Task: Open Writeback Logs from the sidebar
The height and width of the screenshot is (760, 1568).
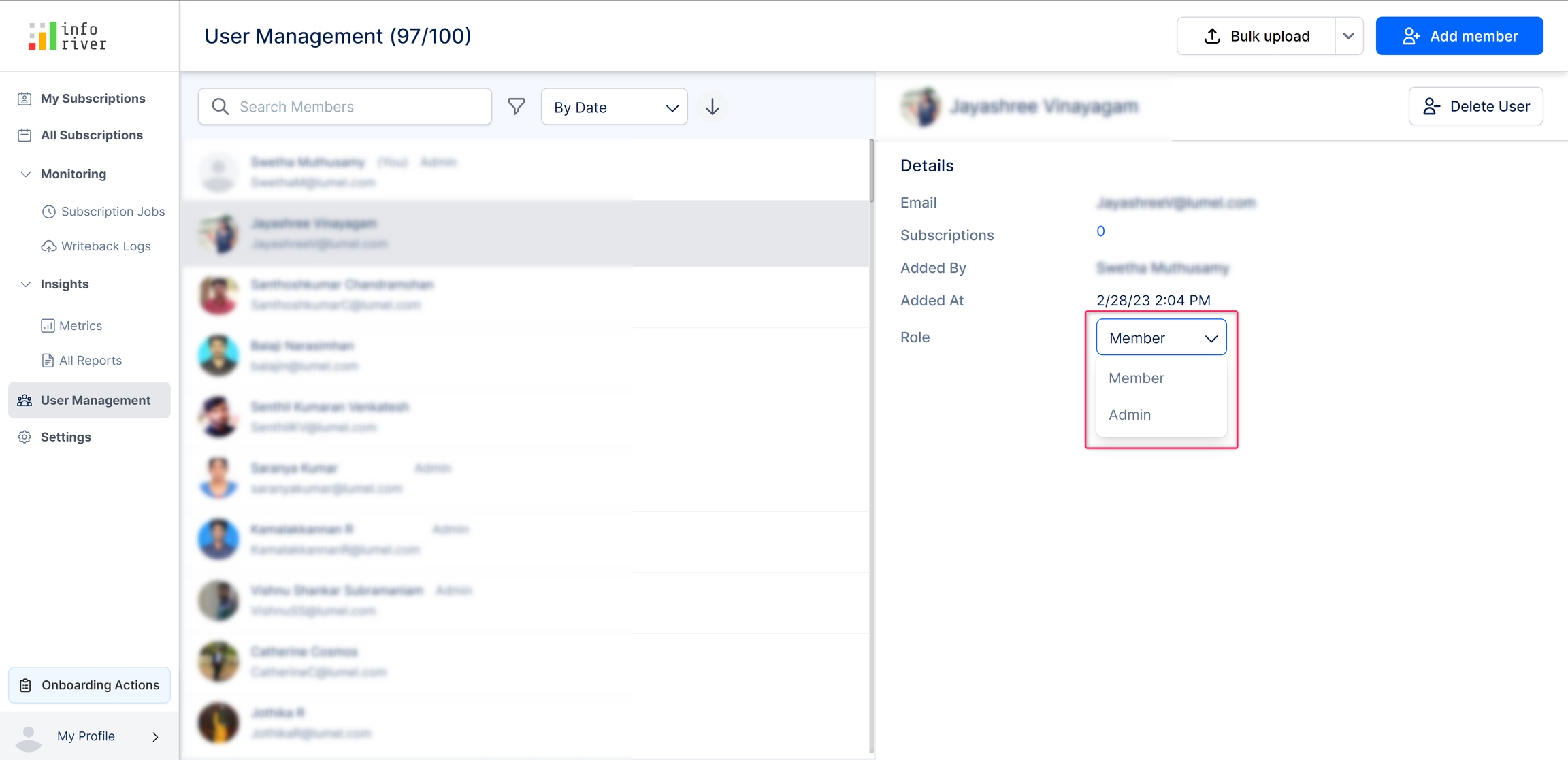Action: tap(105, 246)
